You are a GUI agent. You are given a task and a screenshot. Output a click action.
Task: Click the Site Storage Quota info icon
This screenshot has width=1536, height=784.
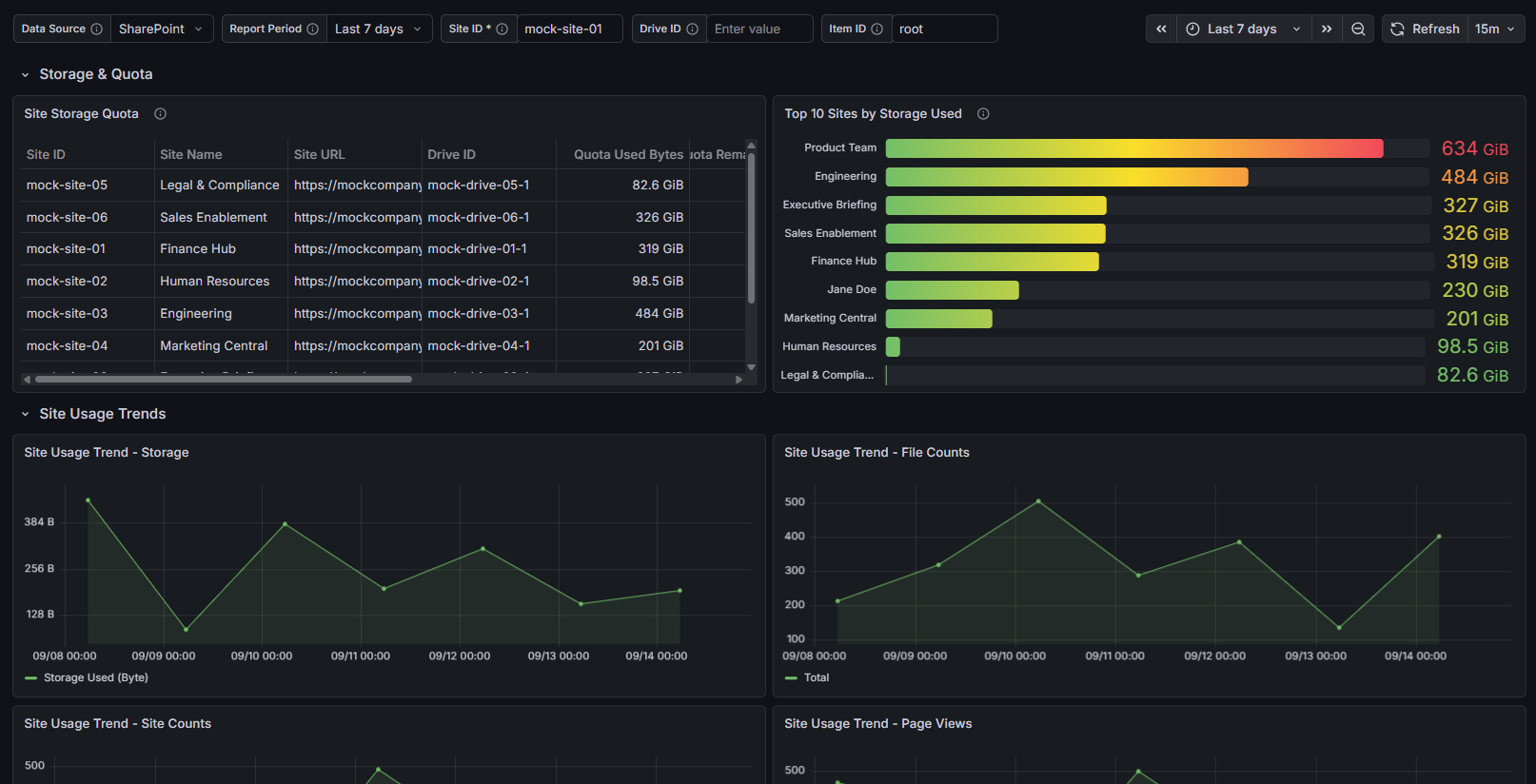point(160,114)
